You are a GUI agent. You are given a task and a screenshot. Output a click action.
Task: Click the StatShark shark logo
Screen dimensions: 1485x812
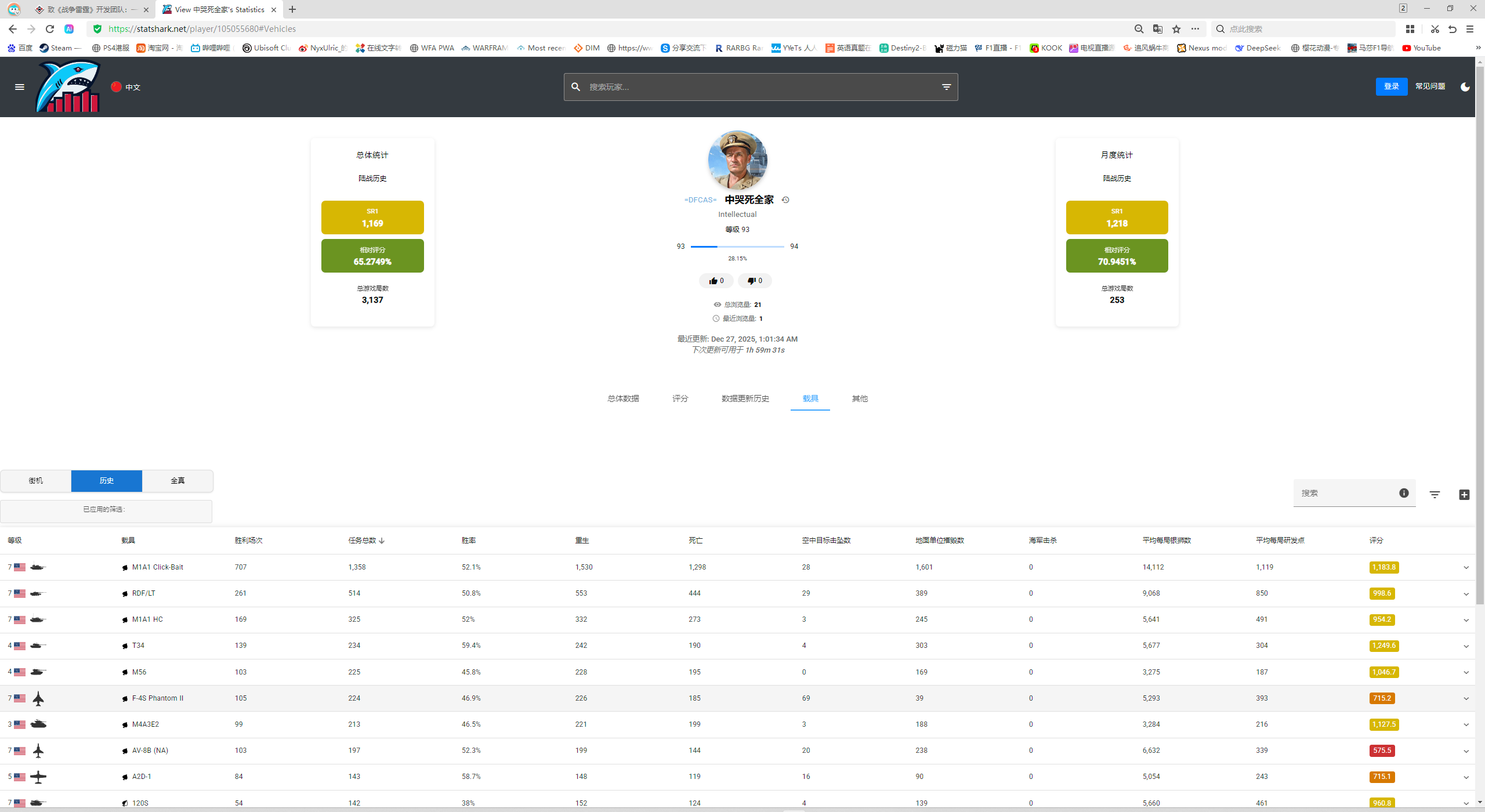[68, 87]
